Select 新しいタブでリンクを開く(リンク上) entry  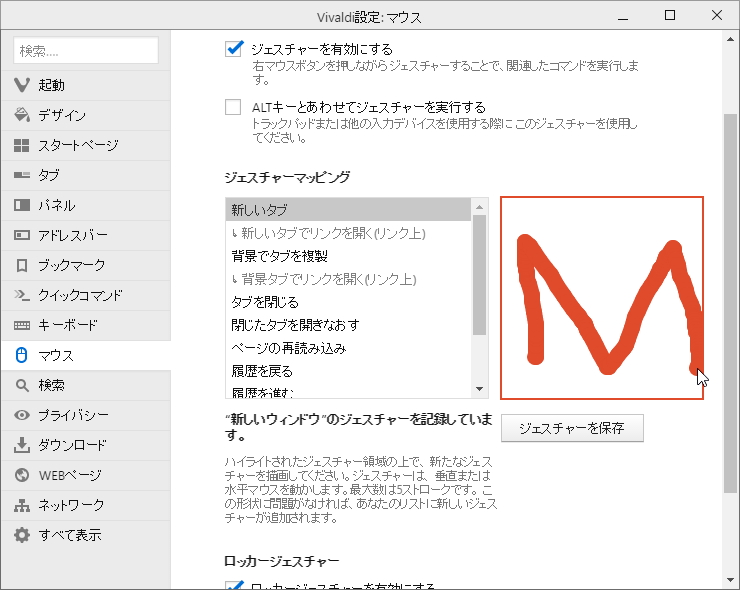348,233
